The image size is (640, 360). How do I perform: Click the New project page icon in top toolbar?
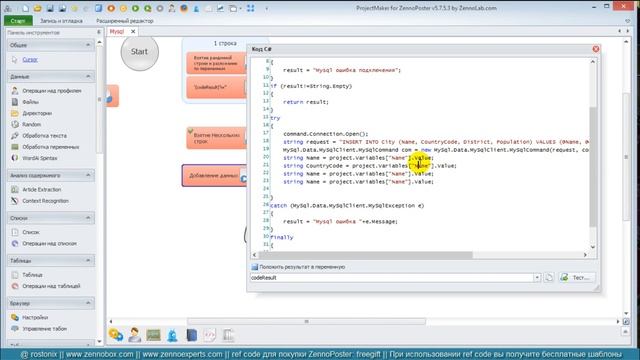[25, 8]
